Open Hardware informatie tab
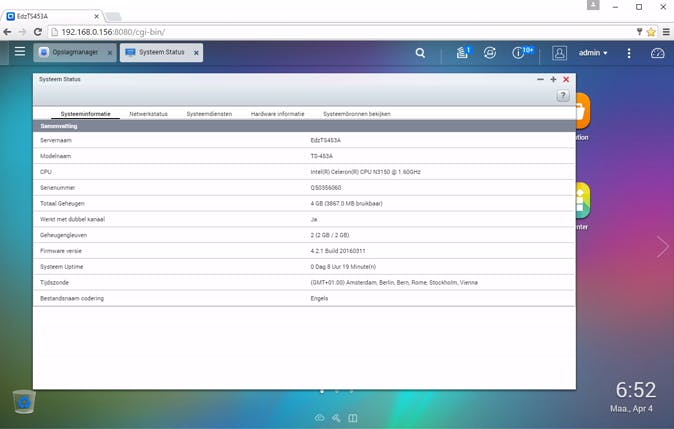 coord(277,114)
